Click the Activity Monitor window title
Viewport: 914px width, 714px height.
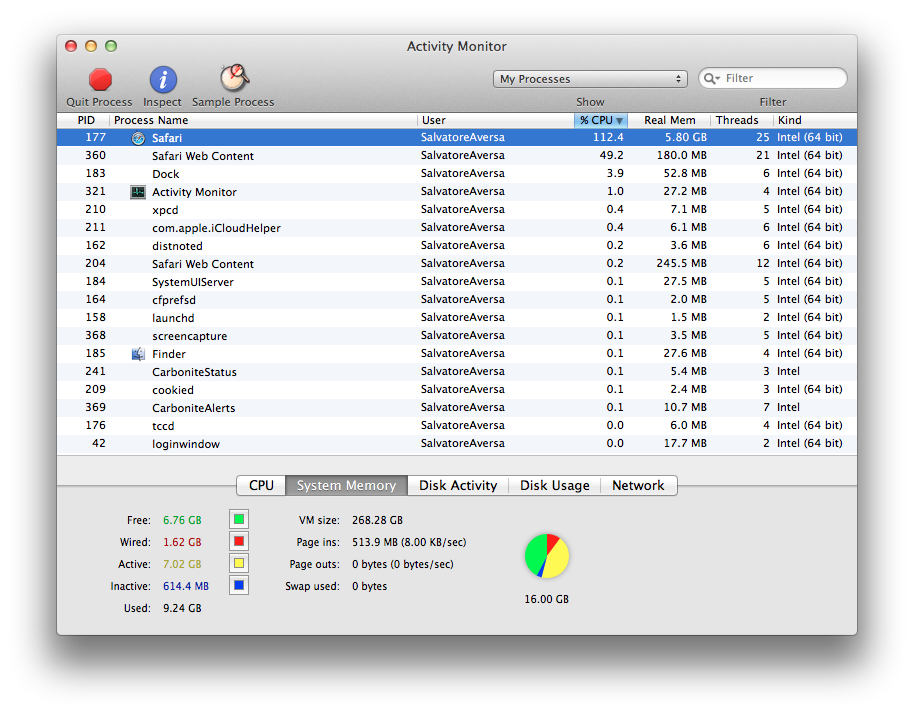(x=456, y=47)
